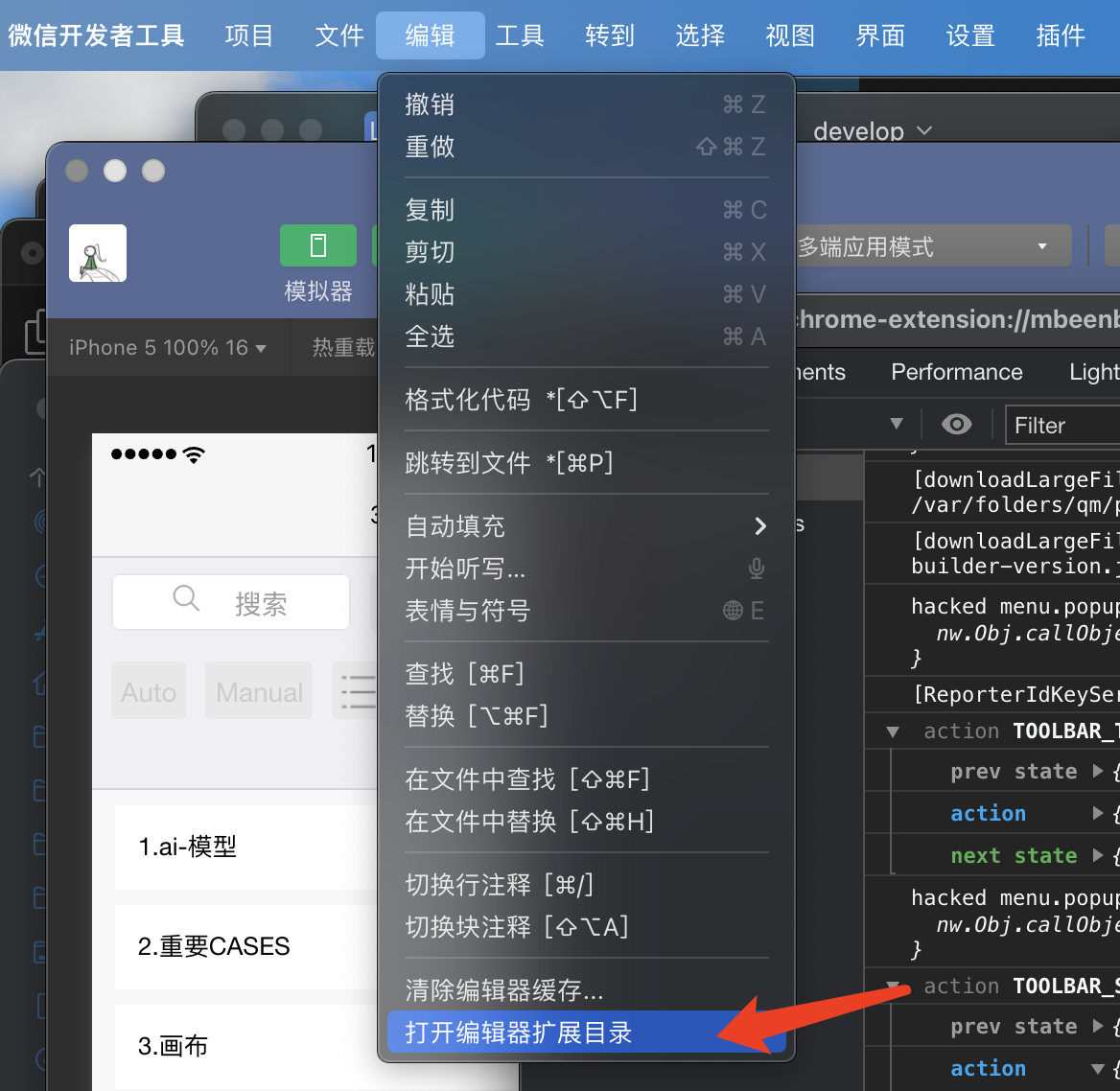The width and height of the screenshot is (1120, 1091).
Task: Collapse the action TOOLBAR_T log group
Action: coord(892,731)
